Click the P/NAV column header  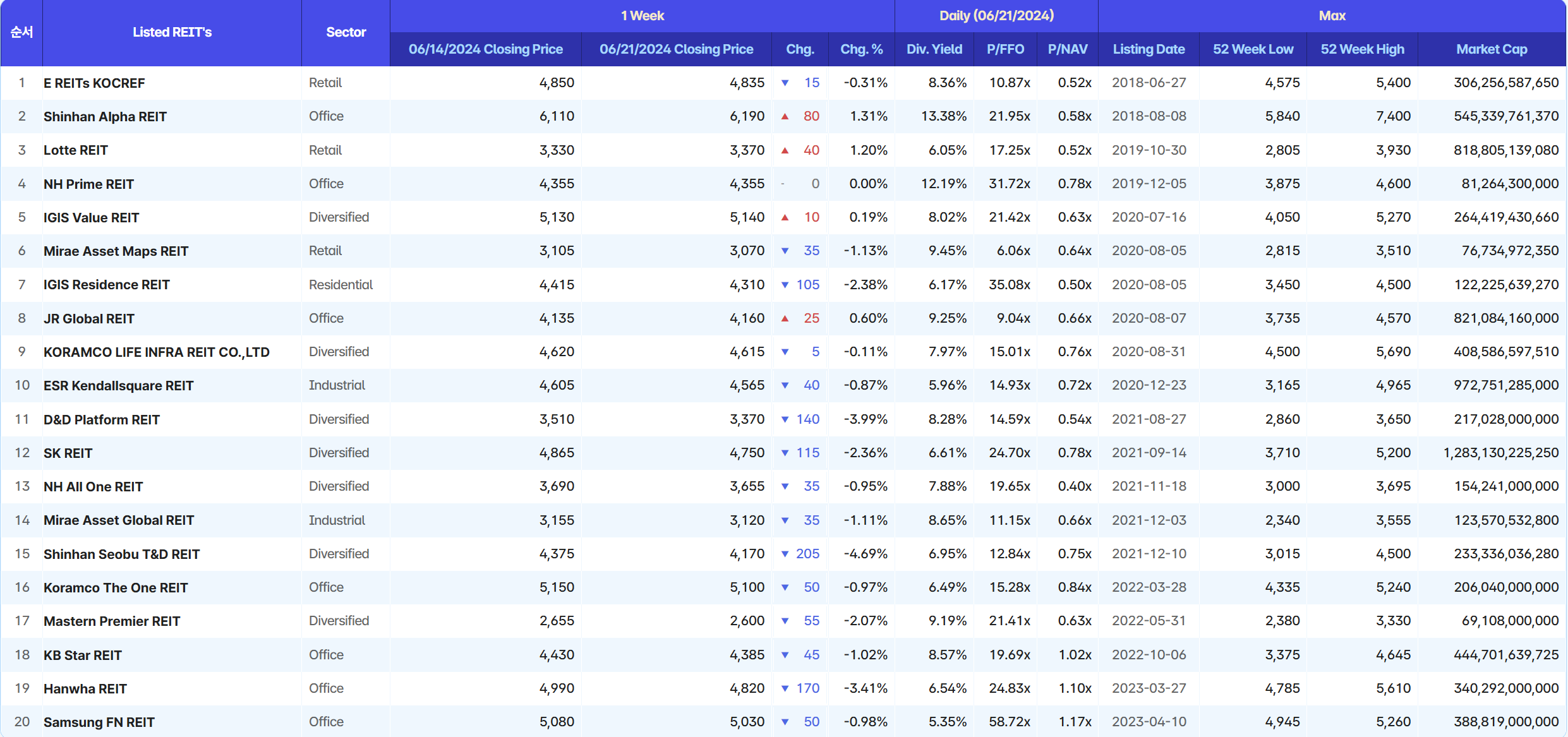(x=1067, y=49)
